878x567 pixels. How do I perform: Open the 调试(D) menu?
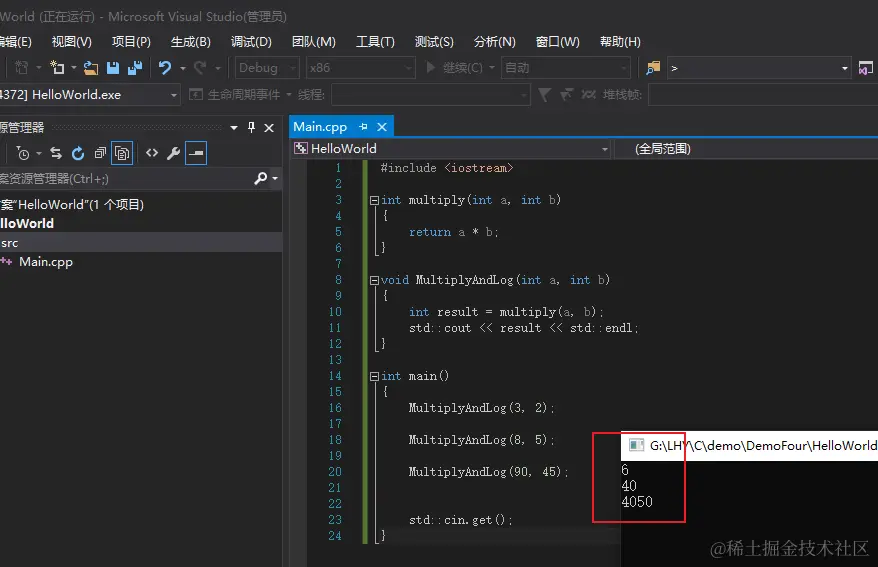pyautogui.click(x=251, y=42)
